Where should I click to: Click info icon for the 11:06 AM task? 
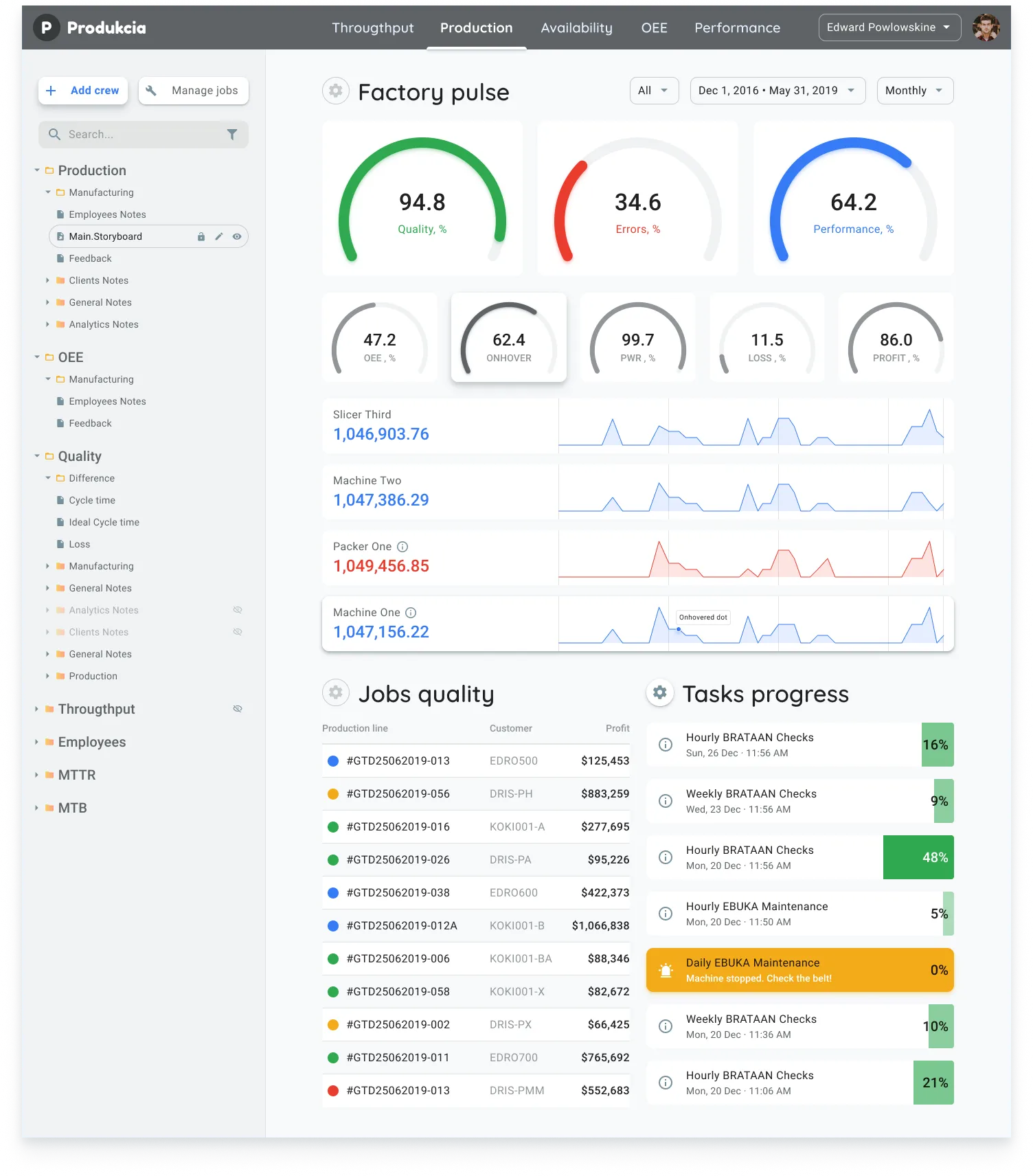coord(666,1083)
